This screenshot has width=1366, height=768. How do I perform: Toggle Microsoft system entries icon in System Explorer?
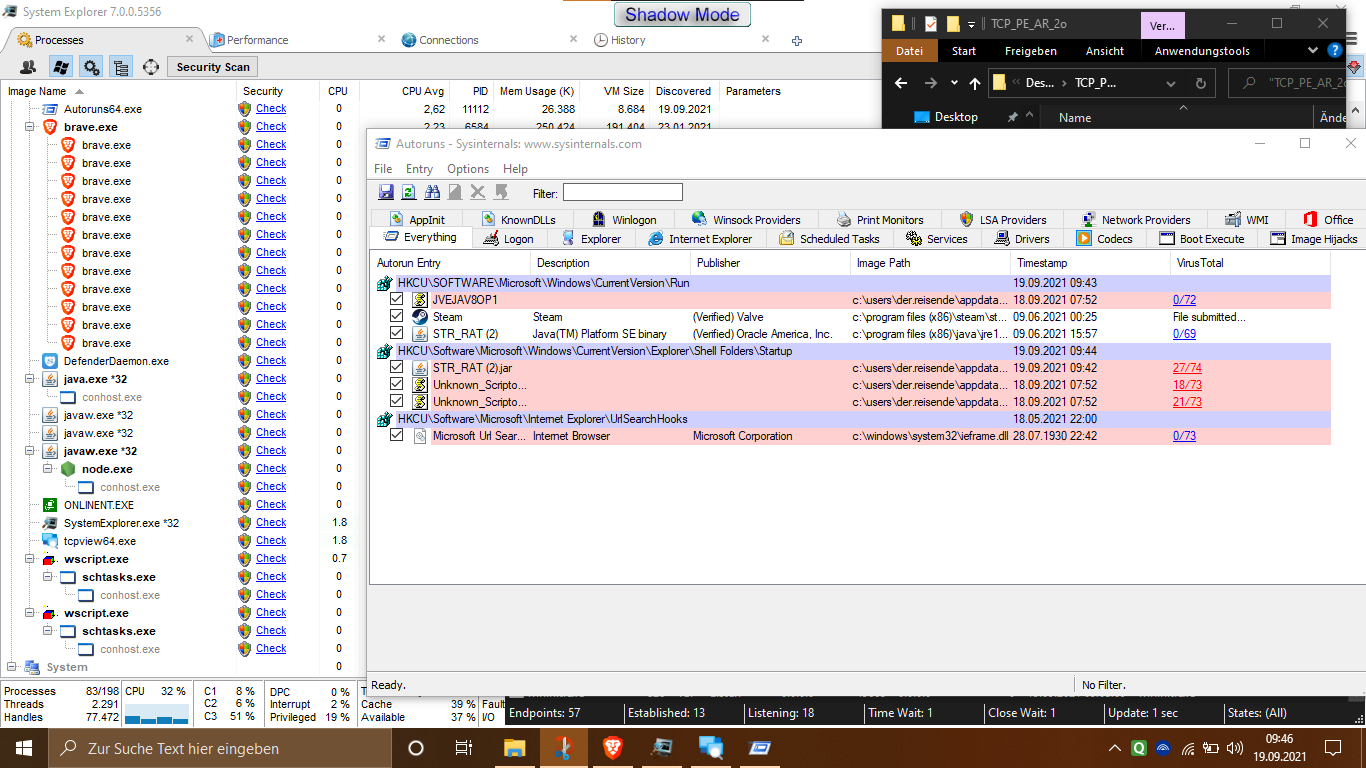[61, 67]
